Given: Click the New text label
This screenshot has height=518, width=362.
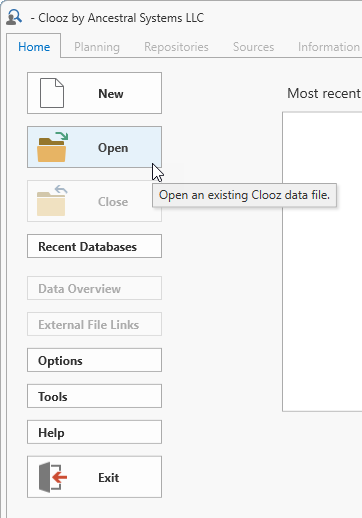Looking at the screenshot, I should [x=111, y=93].
